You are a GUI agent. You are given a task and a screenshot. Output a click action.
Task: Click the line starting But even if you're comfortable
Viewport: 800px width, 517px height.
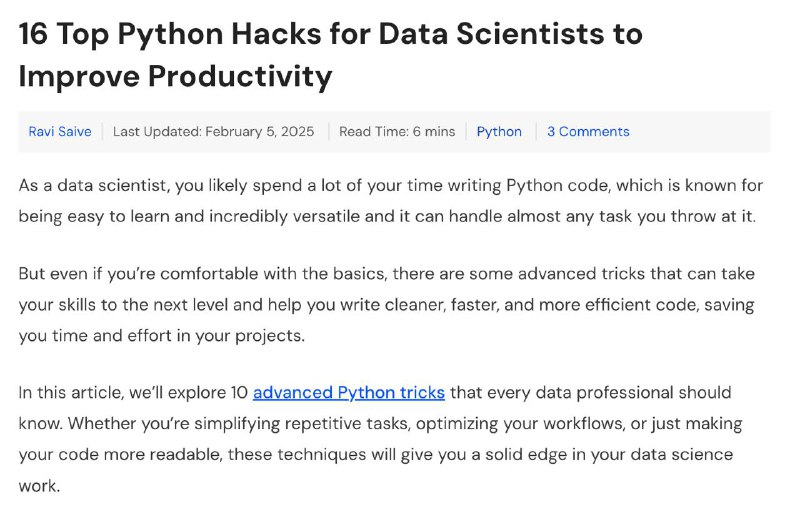tap(387, 274)
